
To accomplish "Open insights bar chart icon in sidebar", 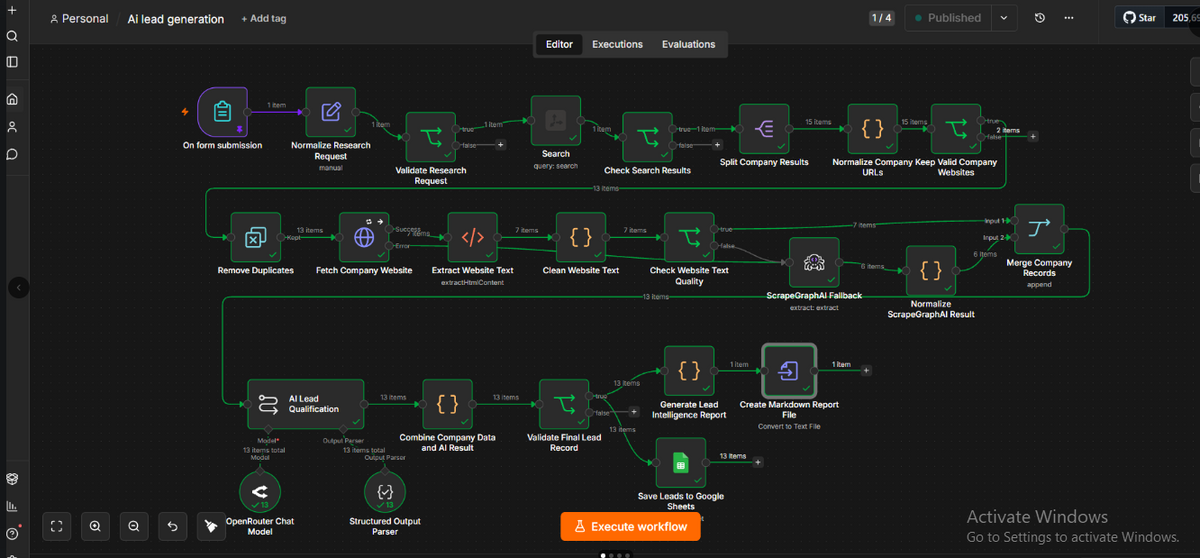I will point(12,506).
